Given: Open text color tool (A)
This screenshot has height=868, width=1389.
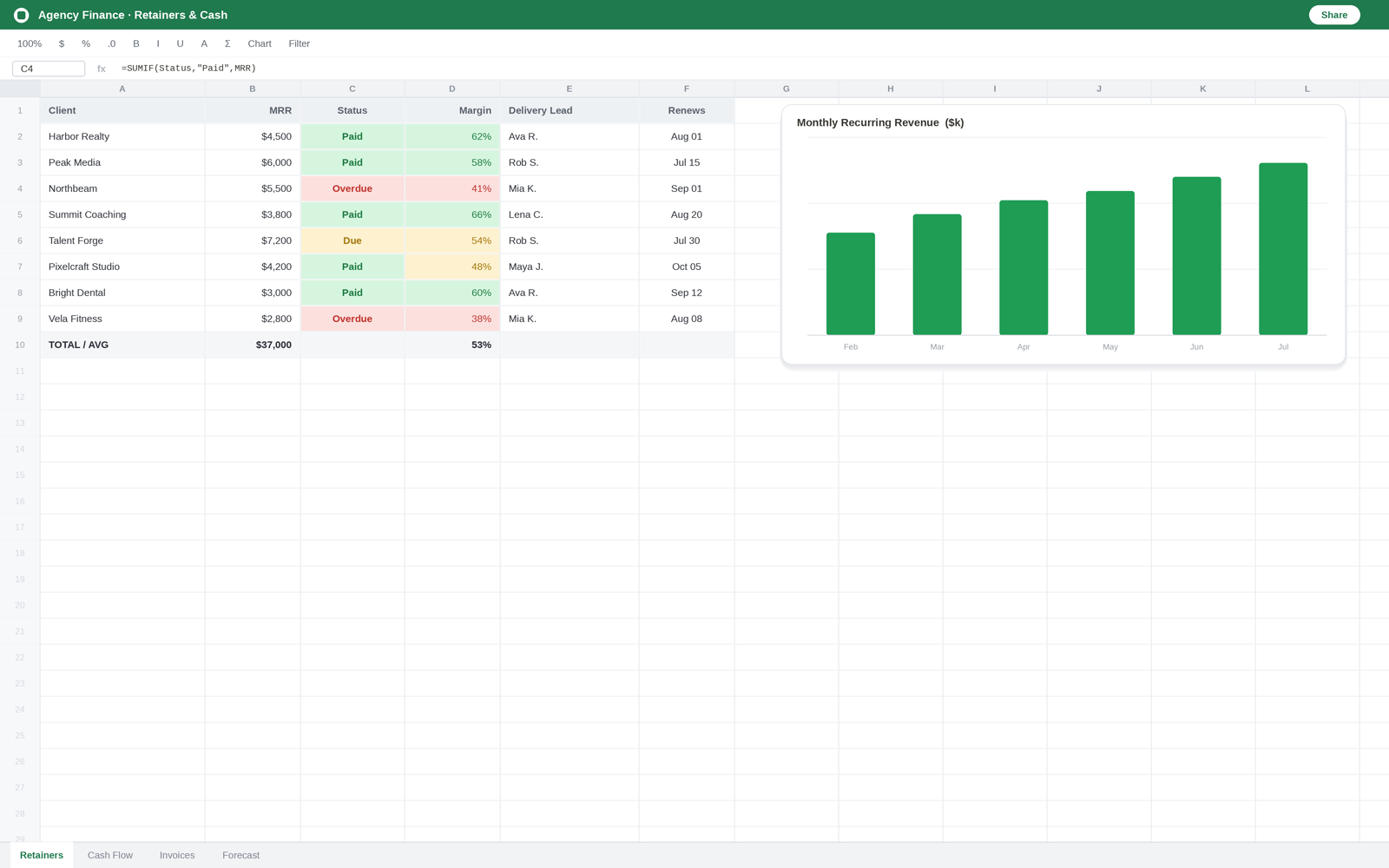Looking at the screenshot, I should point(204,43).
